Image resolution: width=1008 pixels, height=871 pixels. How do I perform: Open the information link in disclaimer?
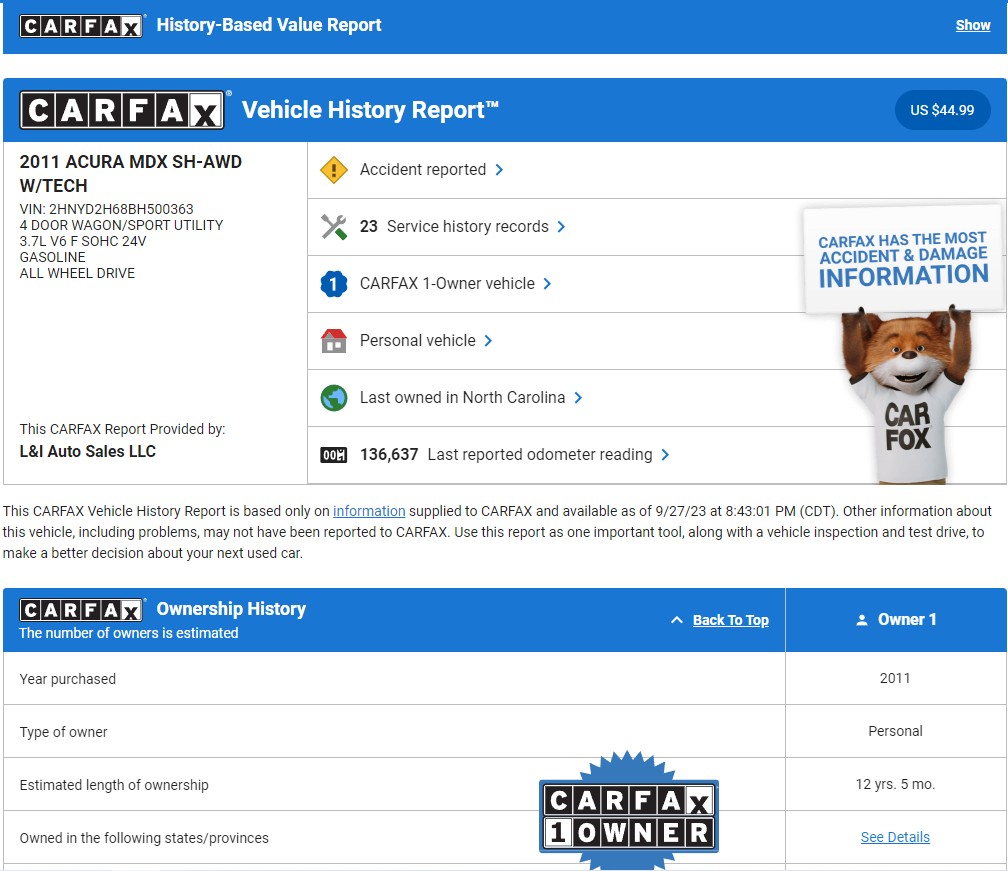click(369, 511)
